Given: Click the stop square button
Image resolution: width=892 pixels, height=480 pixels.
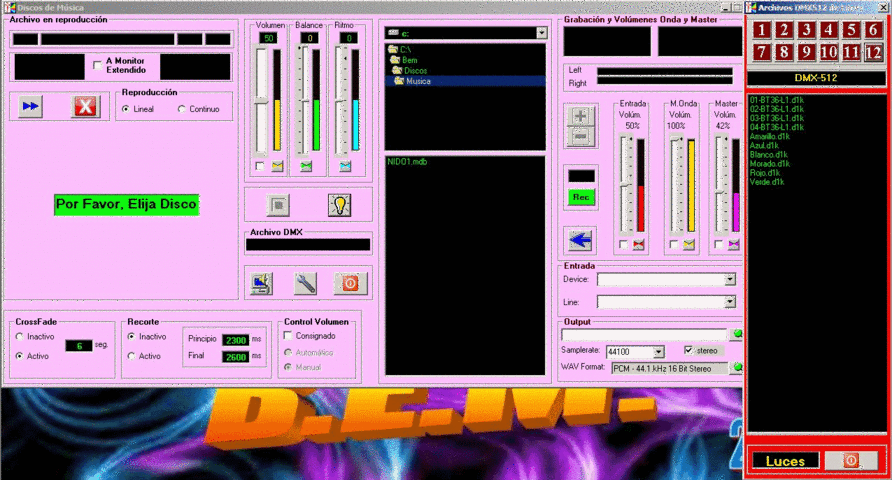Looking at the screenshot, I should 278,205.
